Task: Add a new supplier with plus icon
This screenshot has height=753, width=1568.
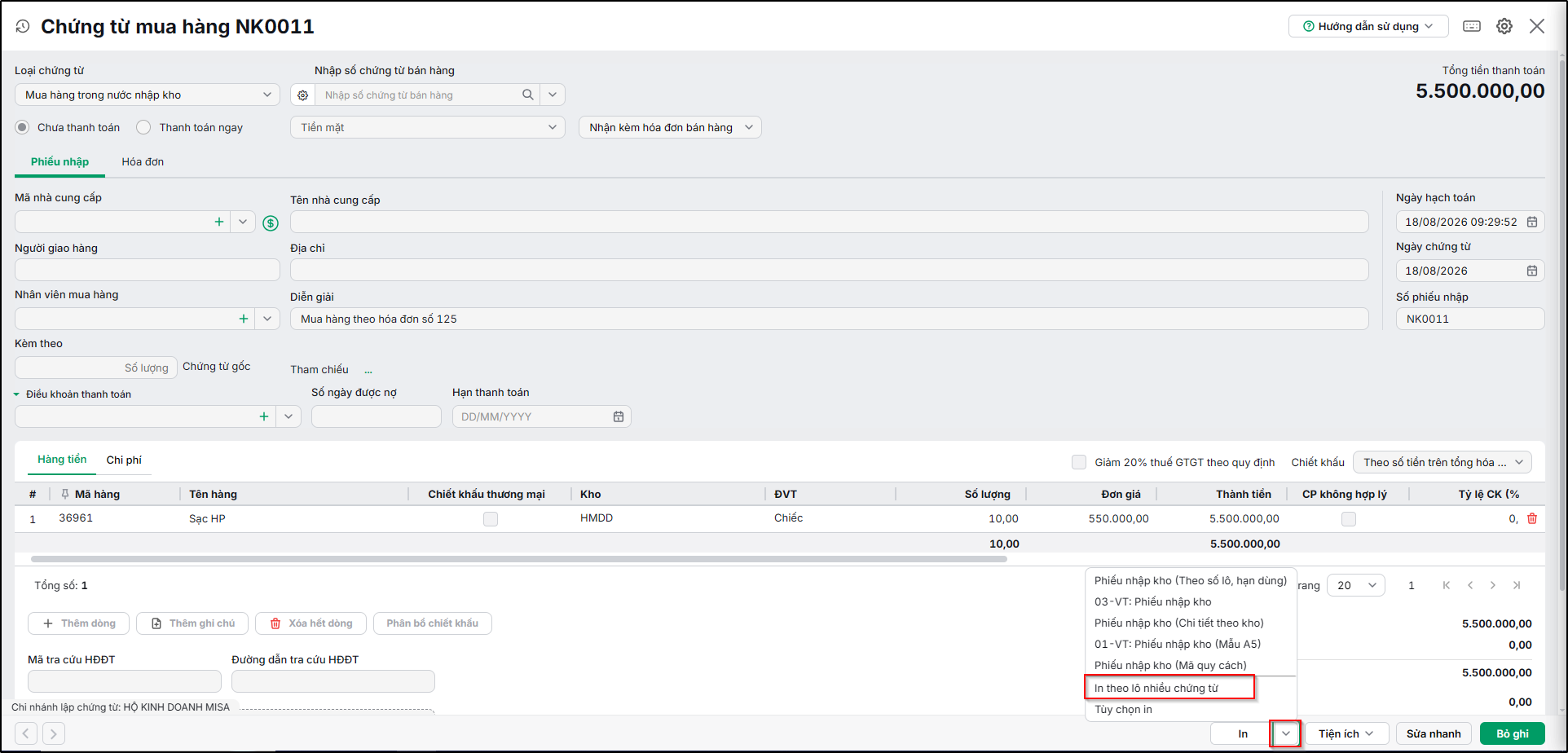Action: pos(219,222)
